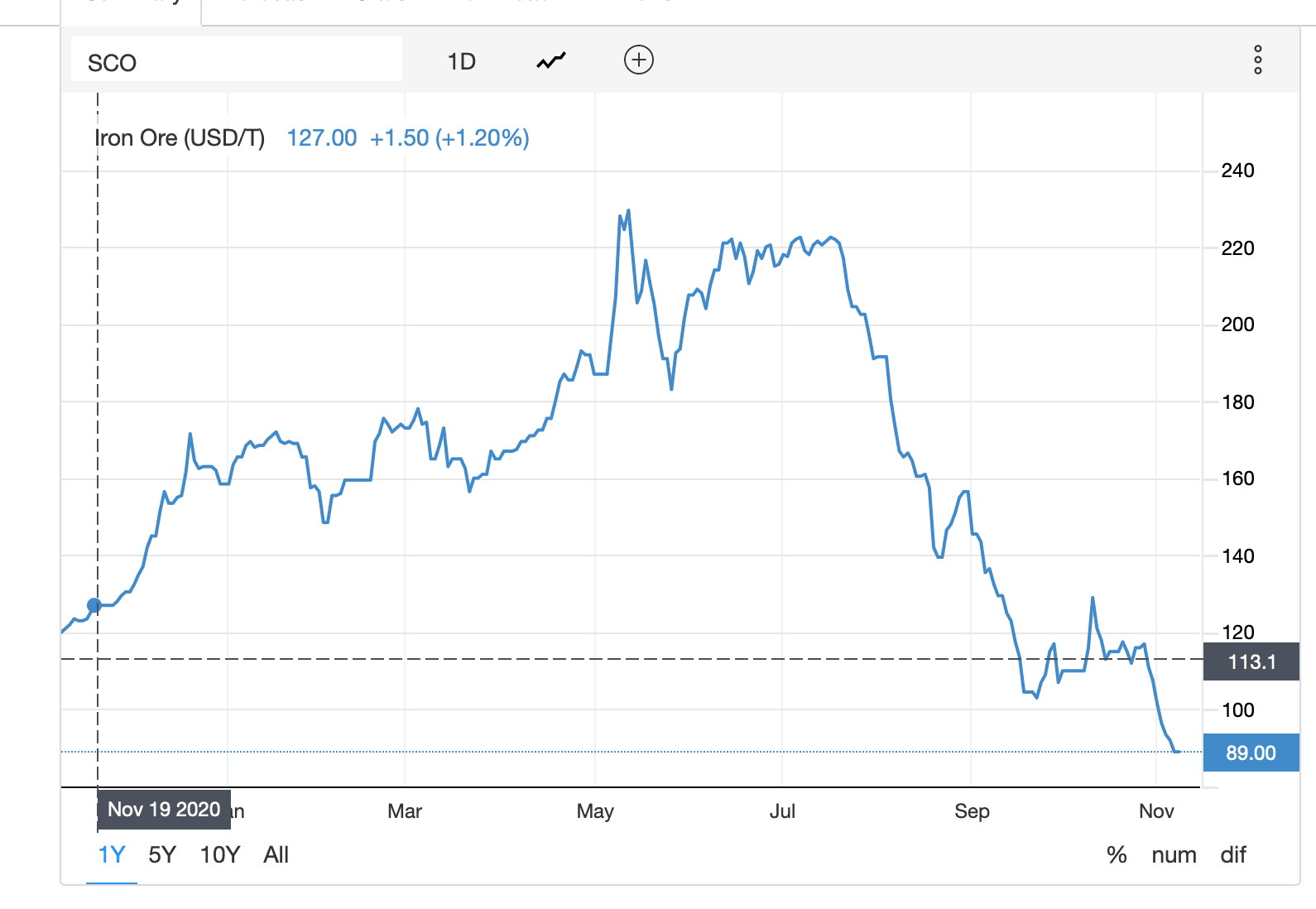Click the line chart type icon
Screen dimensions: 1316x909
click(551, 60)
